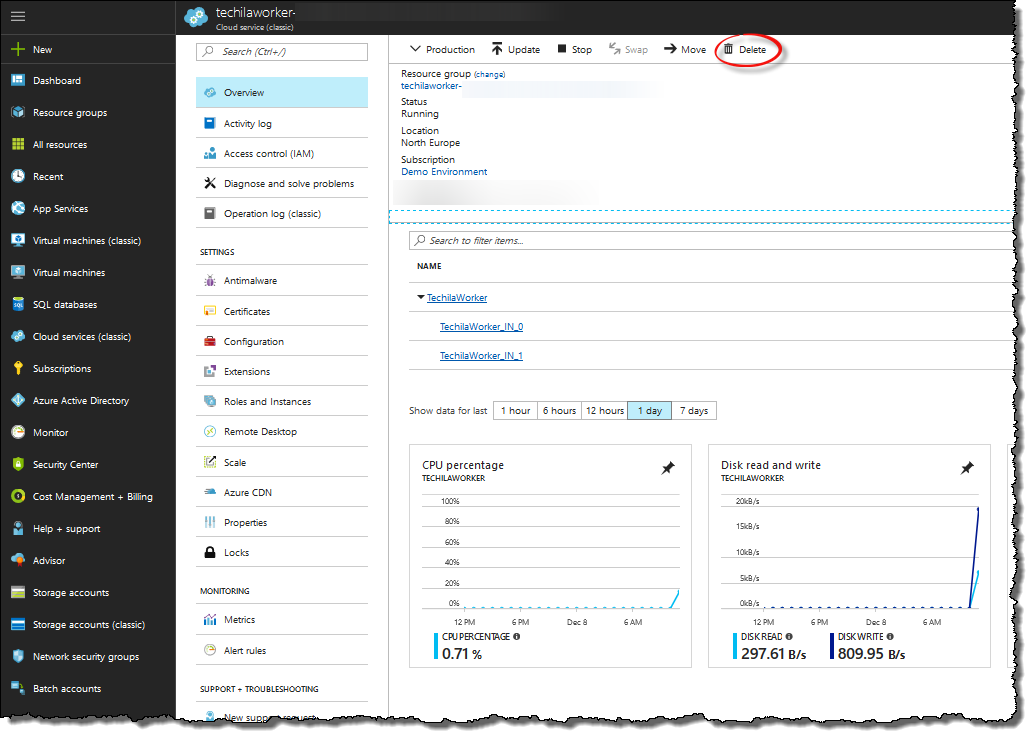Open the Azure Active Directory icon
Image resolution: width=1034 pixels, height=738 pixels.
point(18,400)
